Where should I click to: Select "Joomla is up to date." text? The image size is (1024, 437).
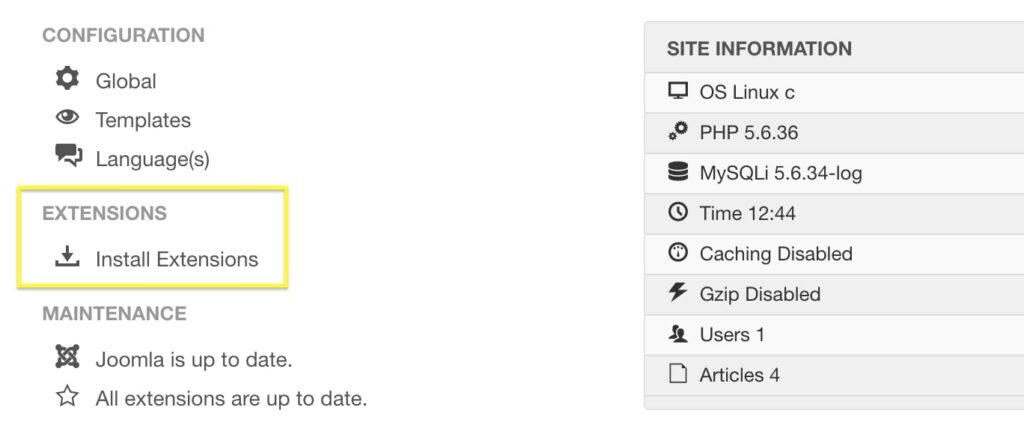pyautogui.click(x=194, y=360)
